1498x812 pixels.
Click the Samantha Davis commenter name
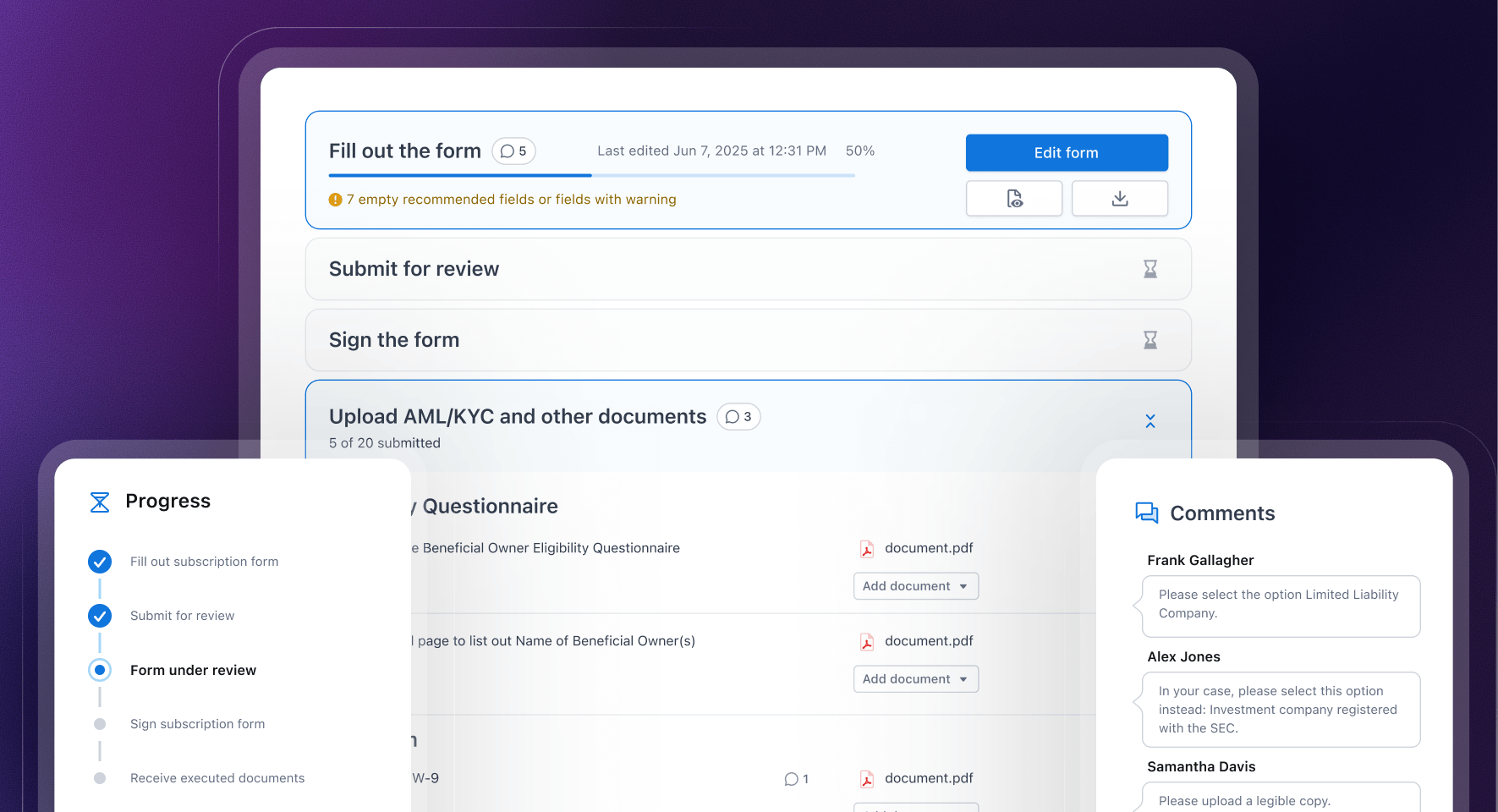pyautogui.click(x=1201, y=766)
